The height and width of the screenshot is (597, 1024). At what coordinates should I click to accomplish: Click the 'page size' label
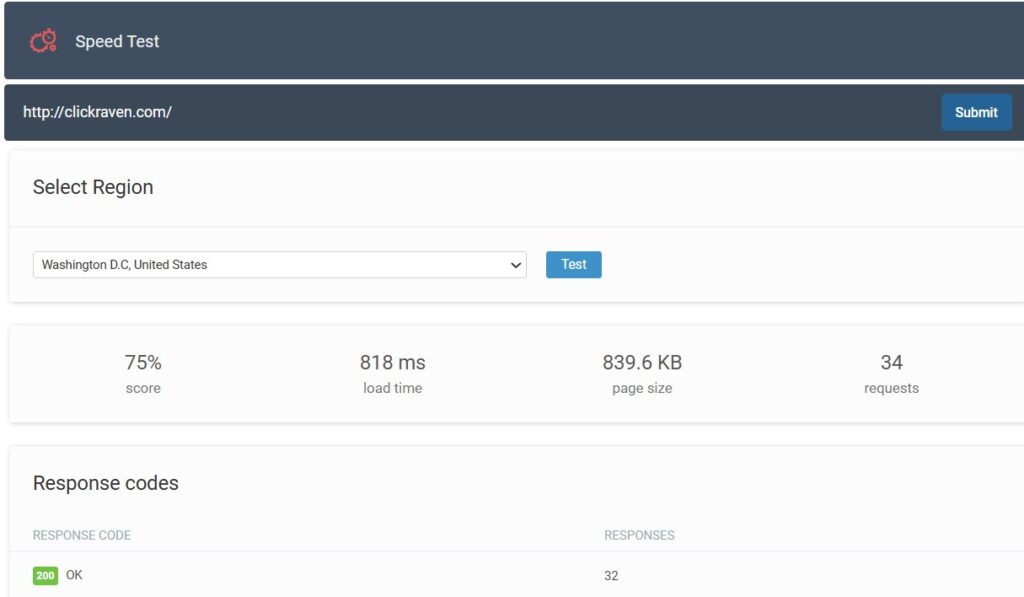pyautogui.click(x=641, y=388)
